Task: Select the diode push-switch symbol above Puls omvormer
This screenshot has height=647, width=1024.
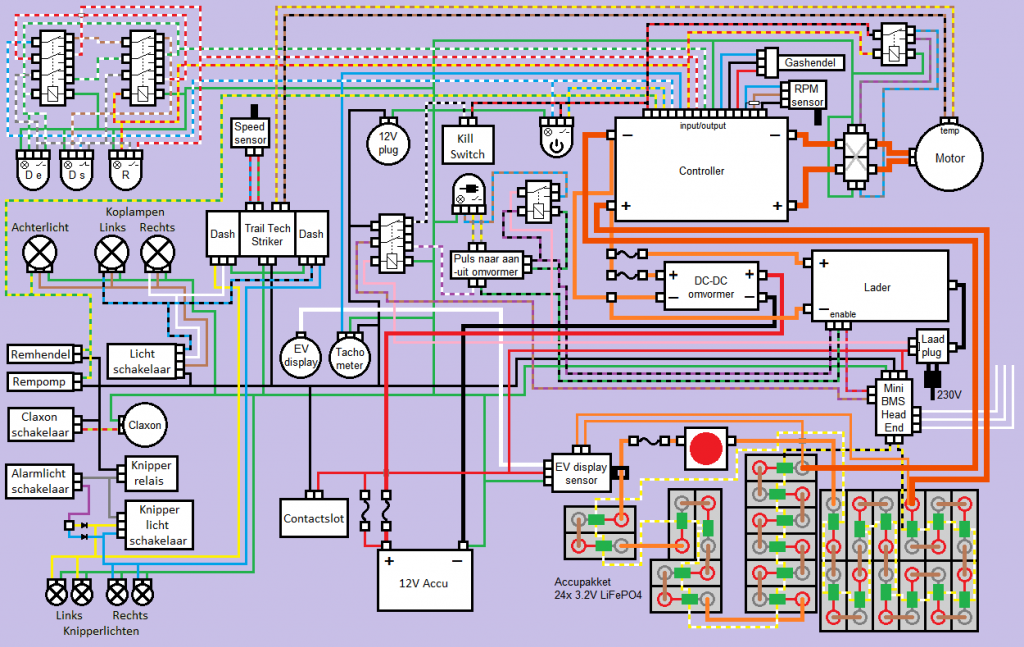Action: click(x=469, y=195)
